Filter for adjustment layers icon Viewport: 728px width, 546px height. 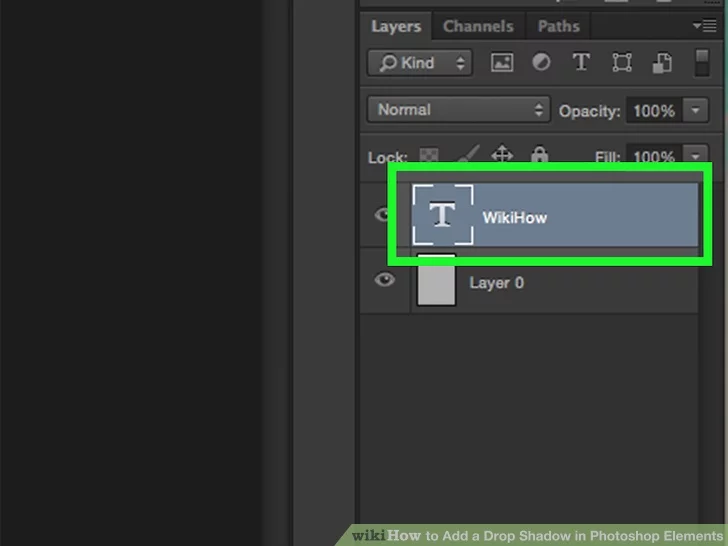click(x=541, y=62)
